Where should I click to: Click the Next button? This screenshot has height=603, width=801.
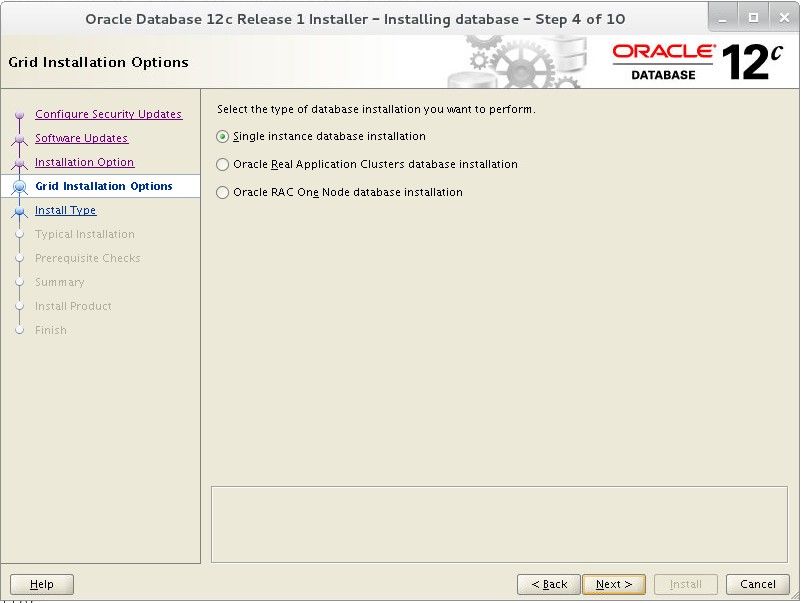pyautogui.click(x=614, y=584)
